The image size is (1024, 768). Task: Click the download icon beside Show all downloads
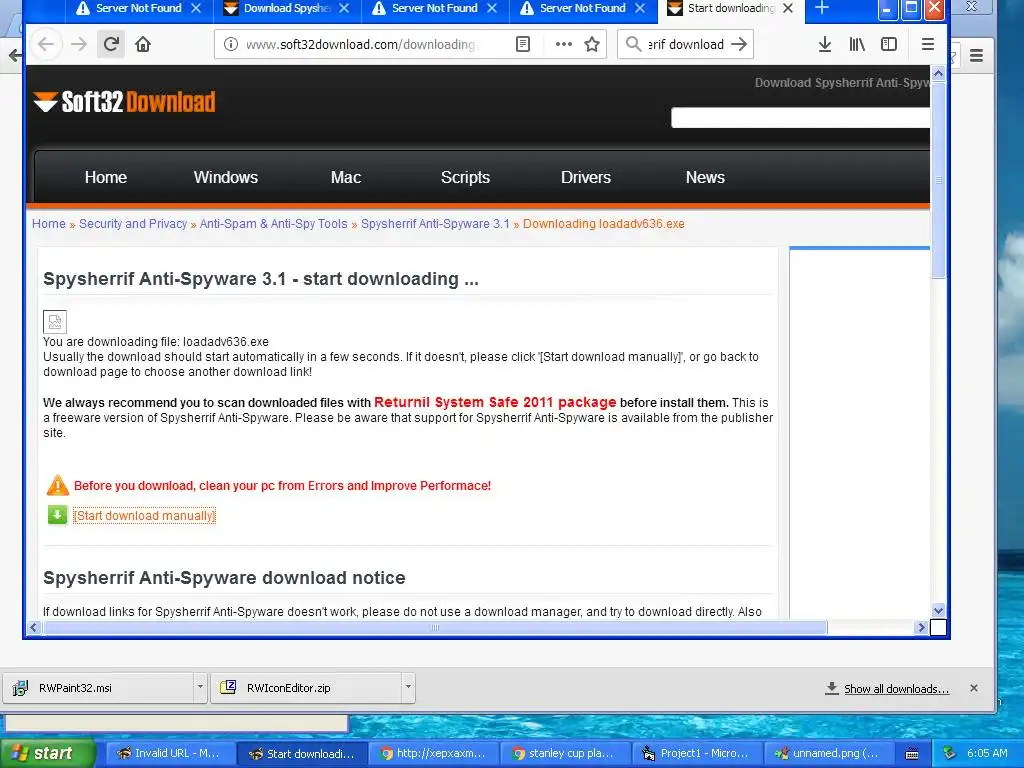coord(831,688)
